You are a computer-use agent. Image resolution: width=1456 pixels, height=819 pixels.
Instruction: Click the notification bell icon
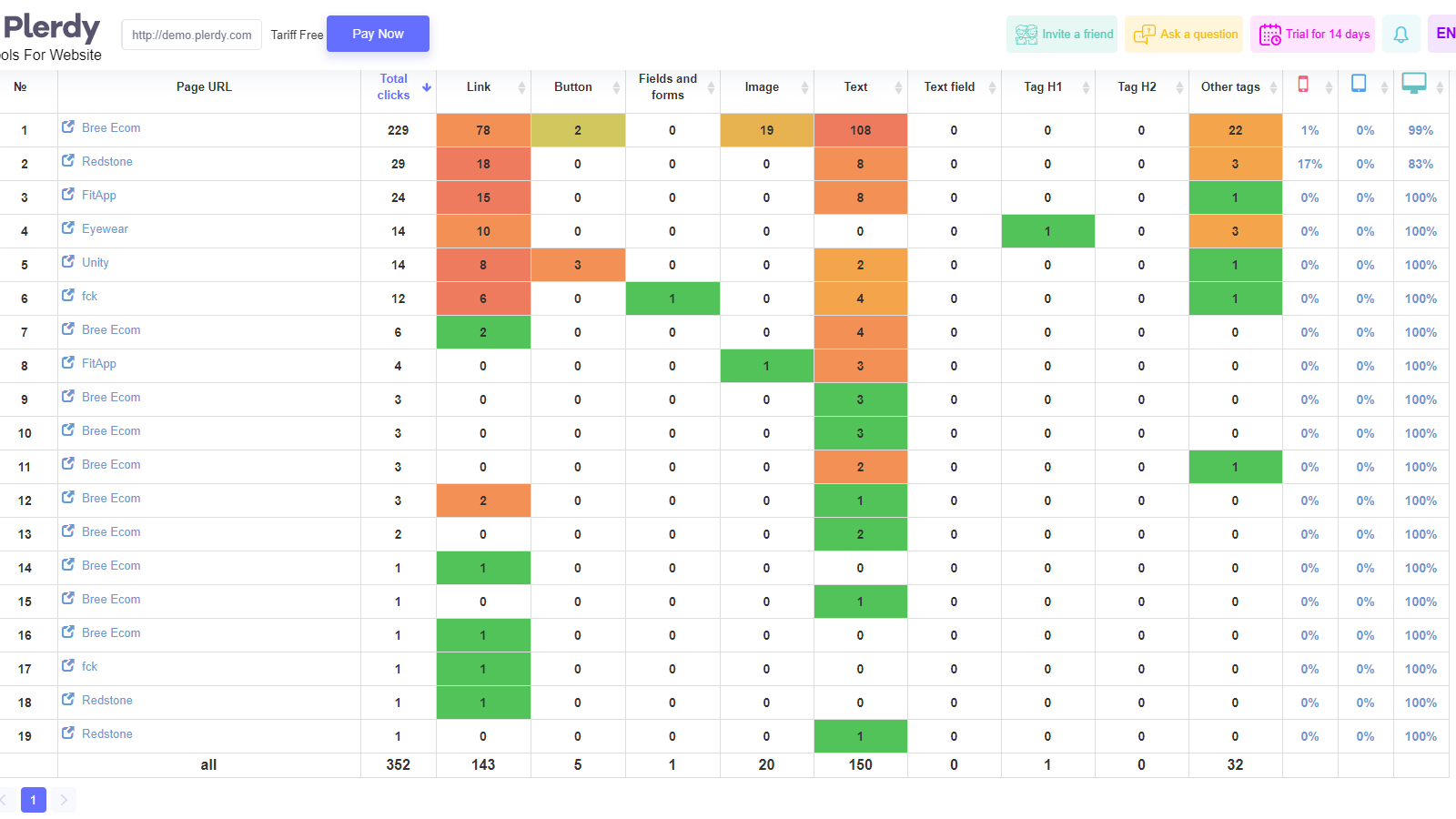coord(1400,35)
